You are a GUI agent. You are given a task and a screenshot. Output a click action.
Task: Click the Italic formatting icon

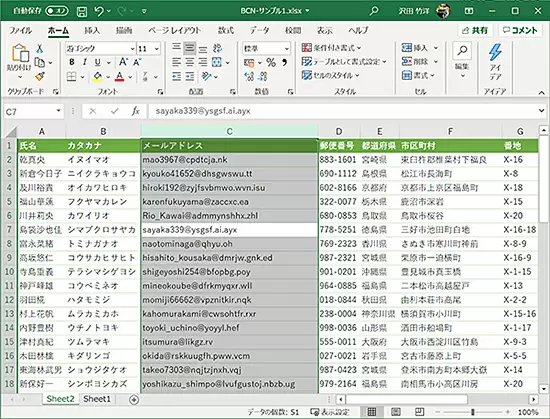85,62
